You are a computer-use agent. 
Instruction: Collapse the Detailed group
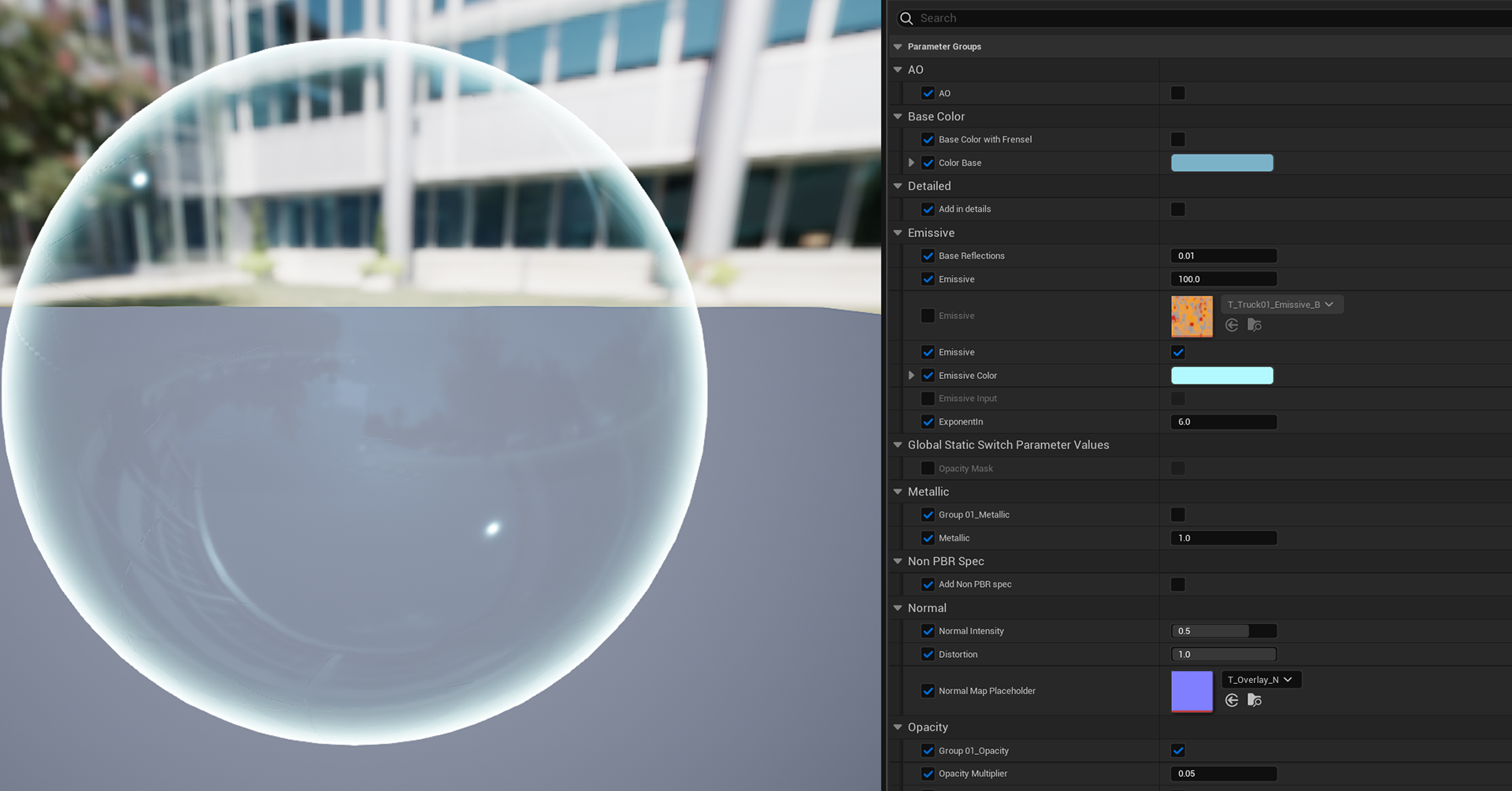(x=898, y=186)
